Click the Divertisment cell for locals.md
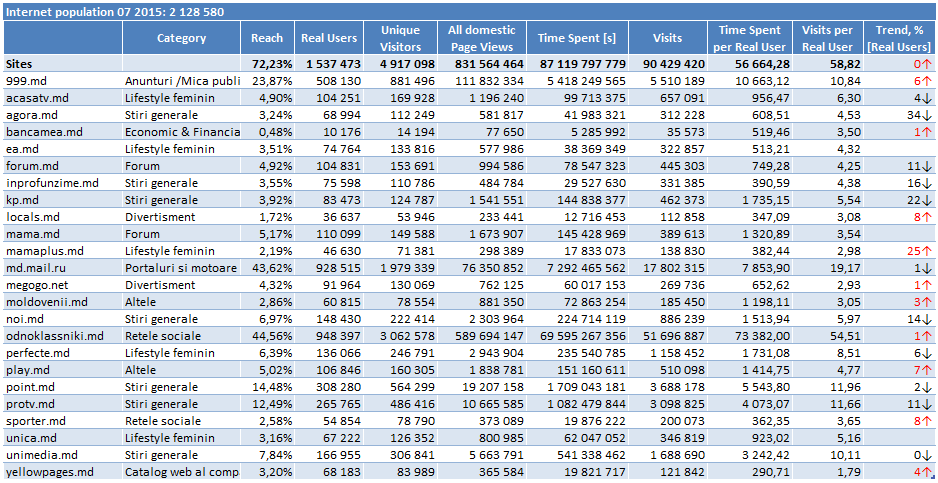Screen dimensions: 938x483 click(x=182, y=217)
